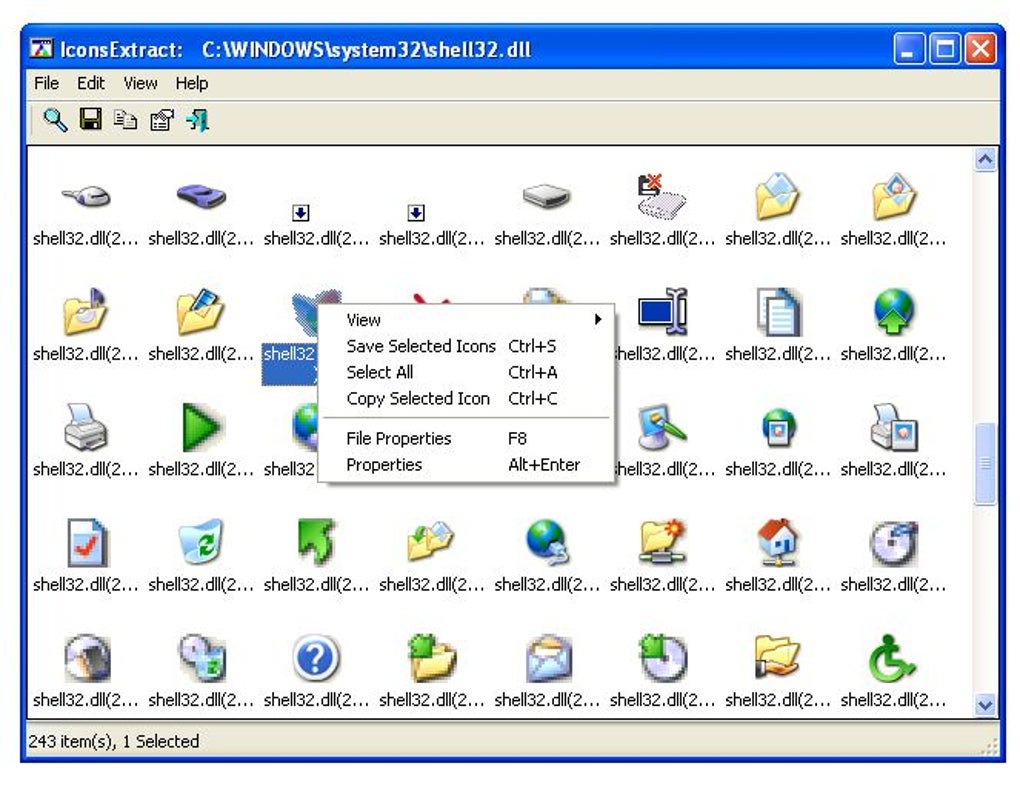
Task: Select the printer icon
Action: pyautogui.click(x=85, y=427)
